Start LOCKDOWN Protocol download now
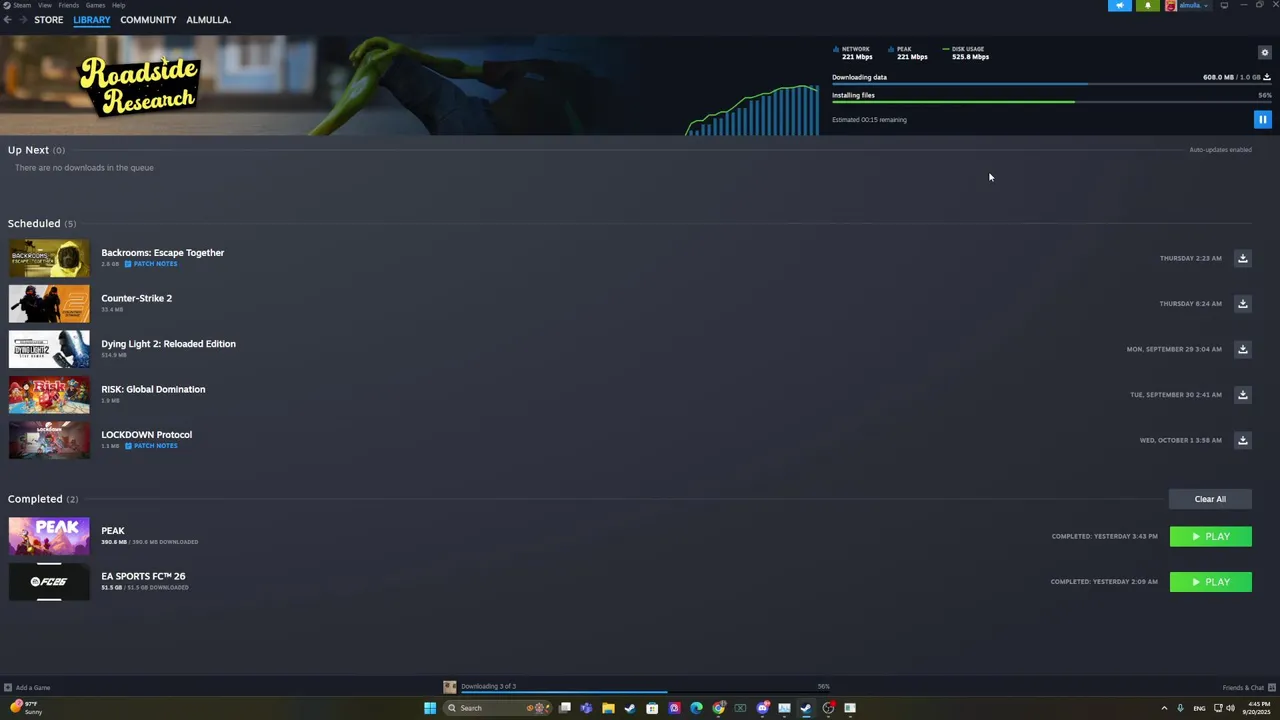The width and height of the screenshot is (1280, 720). (x=1243, y=440)
